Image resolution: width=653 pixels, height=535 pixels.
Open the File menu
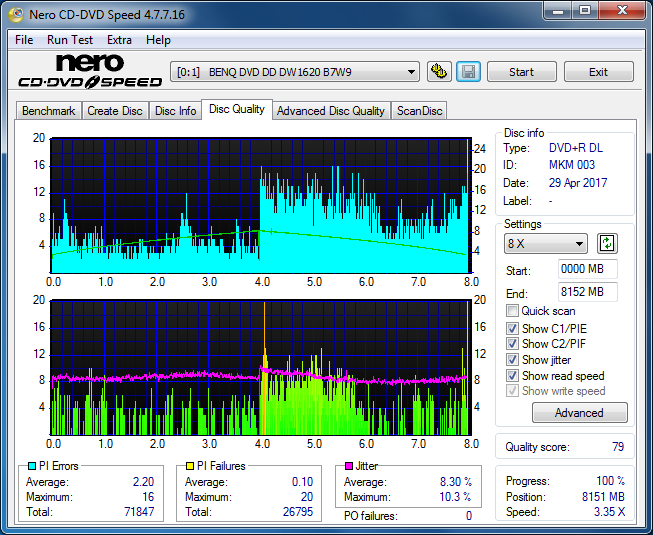click(24, 40)
